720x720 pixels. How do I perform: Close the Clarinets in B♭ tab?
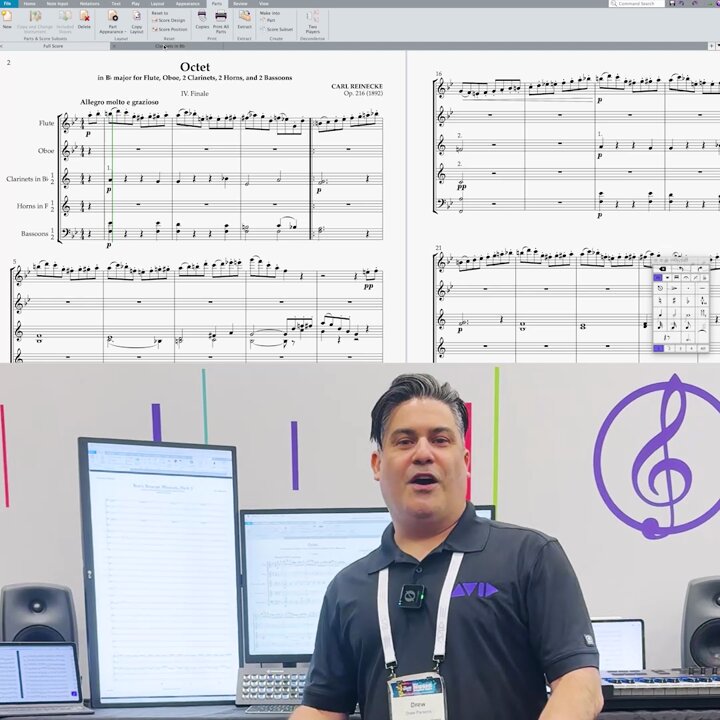click(x=114, y=46)
